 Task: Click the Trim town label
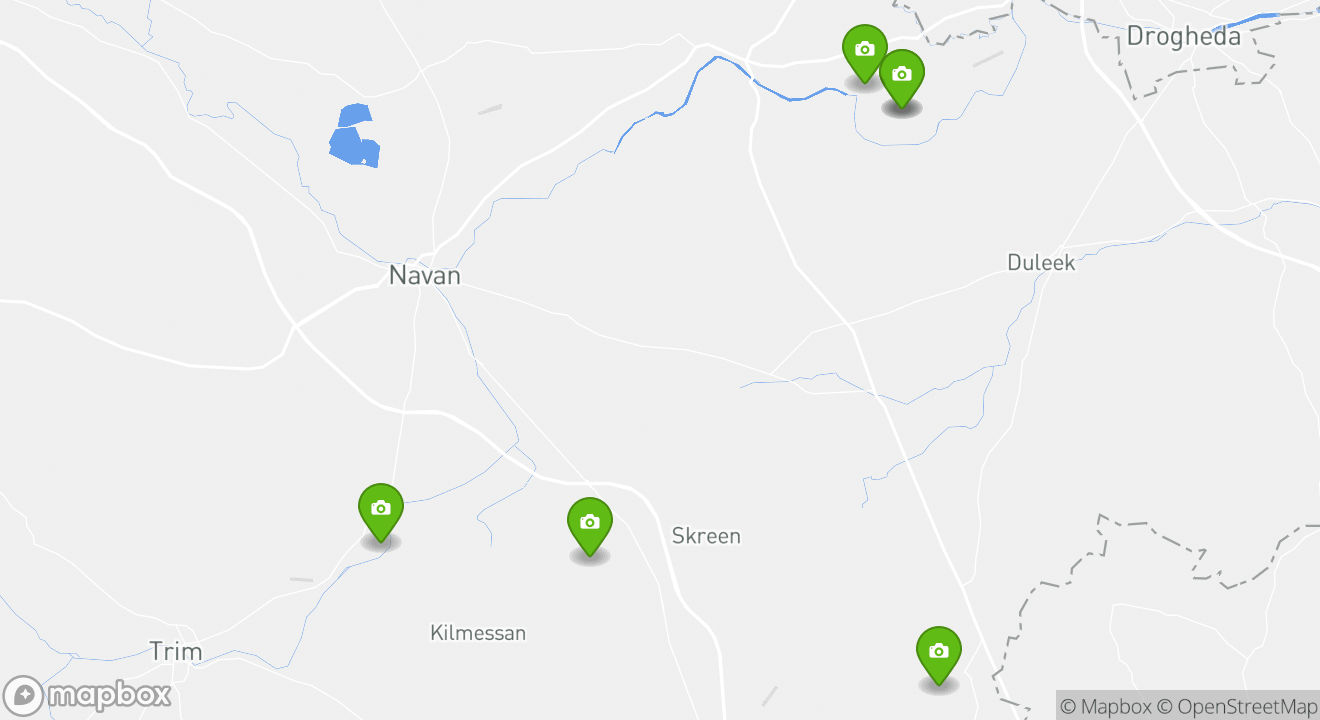[176, 652]
